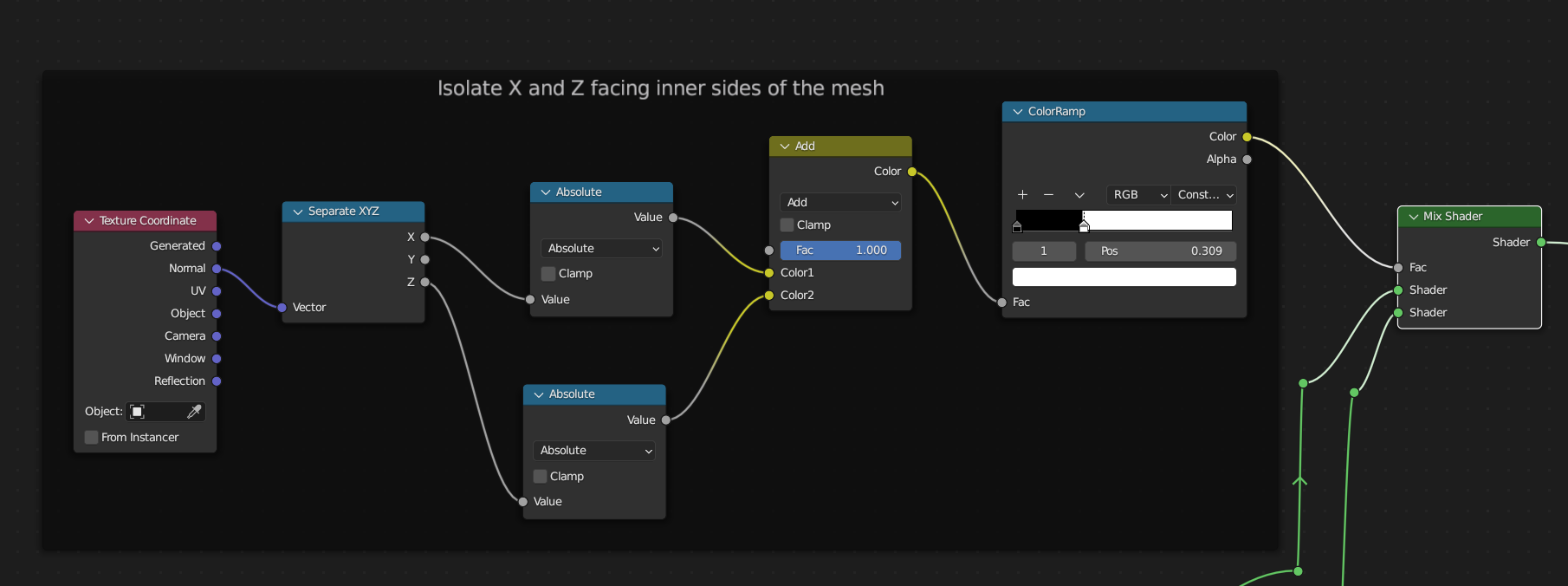This screenshot has height=586, width=1568.
Task: Click the Camera output socket
Action: (217, 336)
